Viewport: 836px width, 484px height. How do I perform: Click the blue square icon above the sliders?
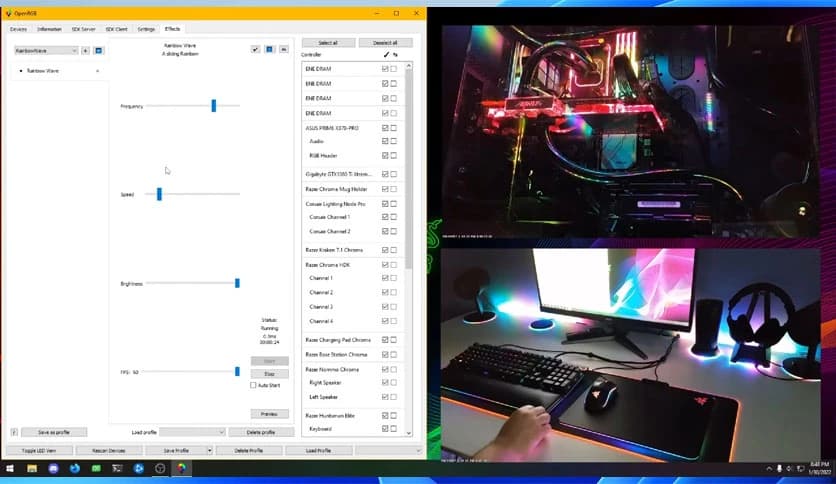point(270,50)
